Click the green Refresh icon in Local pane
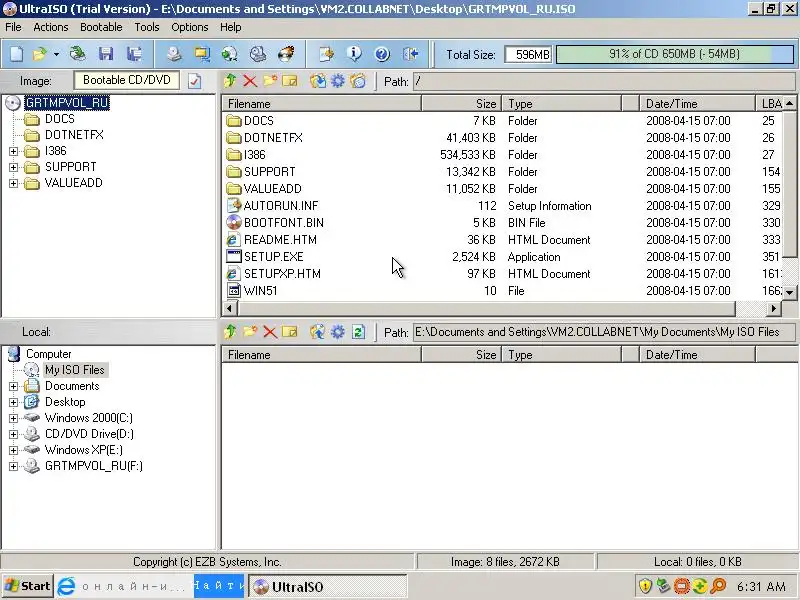The height and width of the screenshot is (600, 800). click(x=358, y=332)
